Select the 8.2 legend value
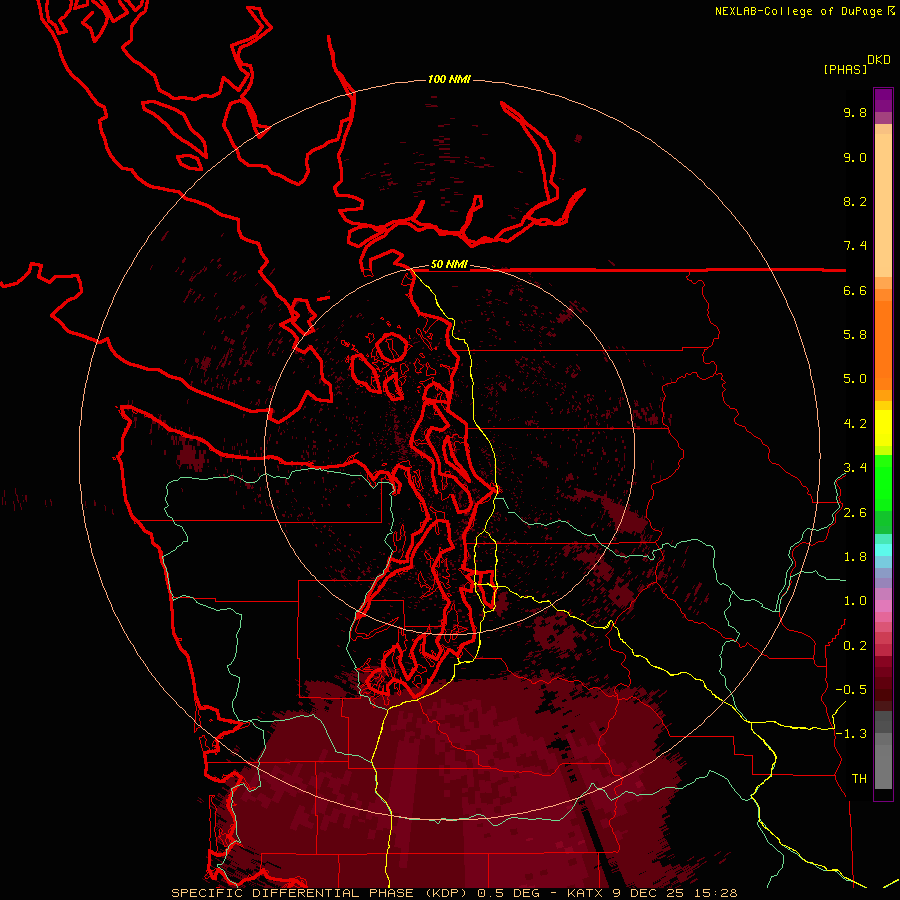Screen dimensions: 900x900 (855, 201)
